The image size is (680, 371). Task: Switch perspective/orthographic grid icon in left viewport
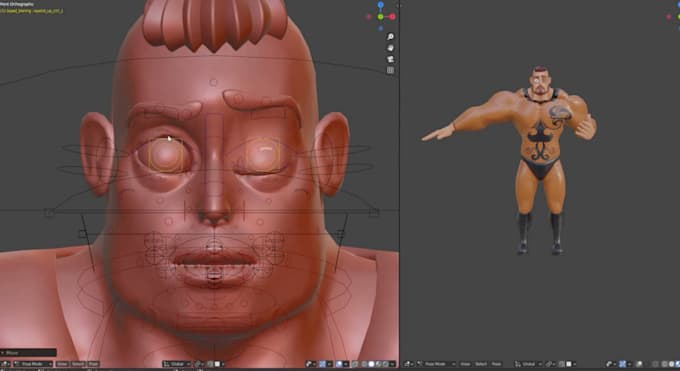pyautogui.click(x=390, y=70)
